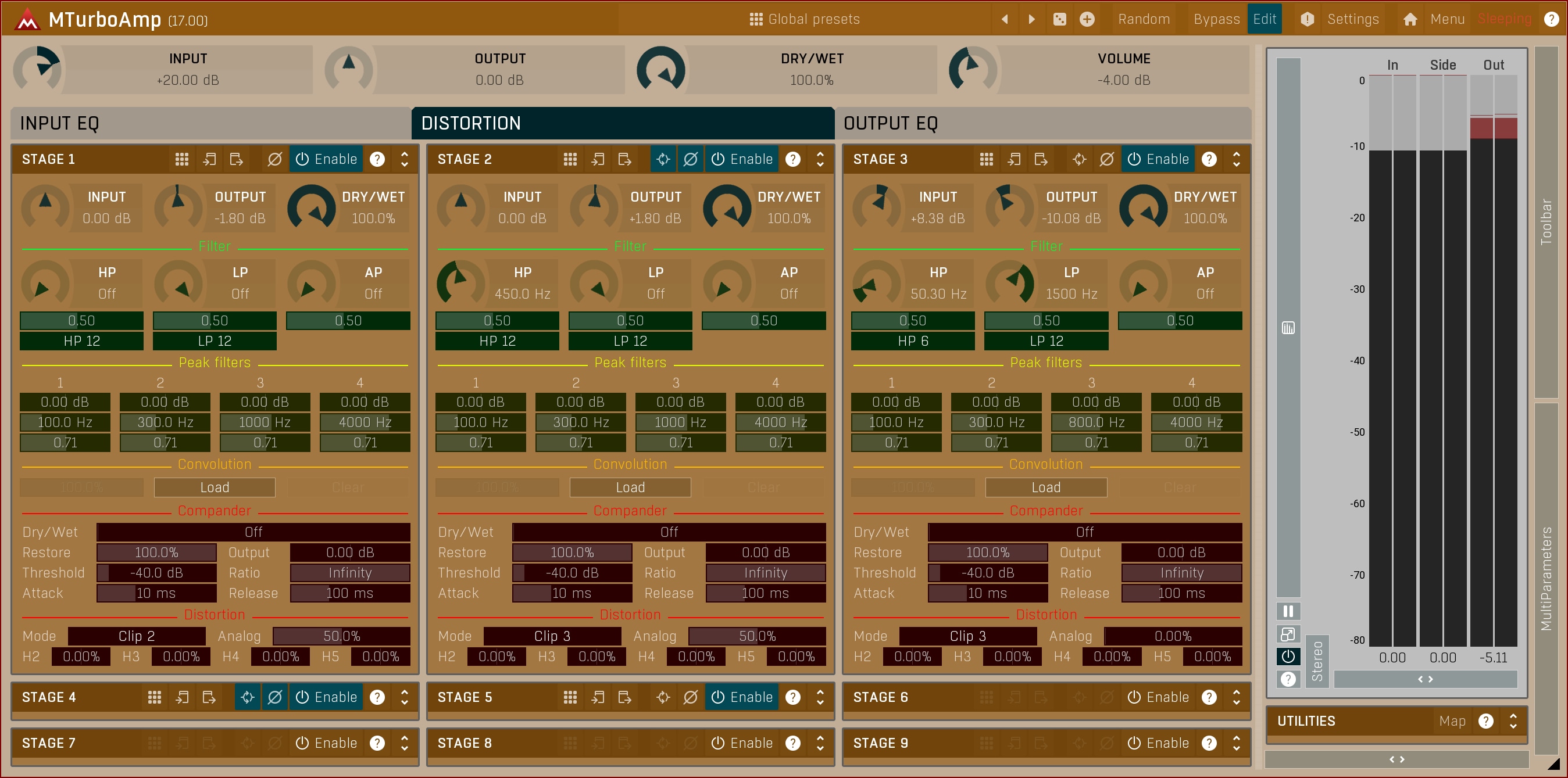Toggle Stage 1 Enable button
This screenshot has width=1568, height=778.
coord(327,159)
